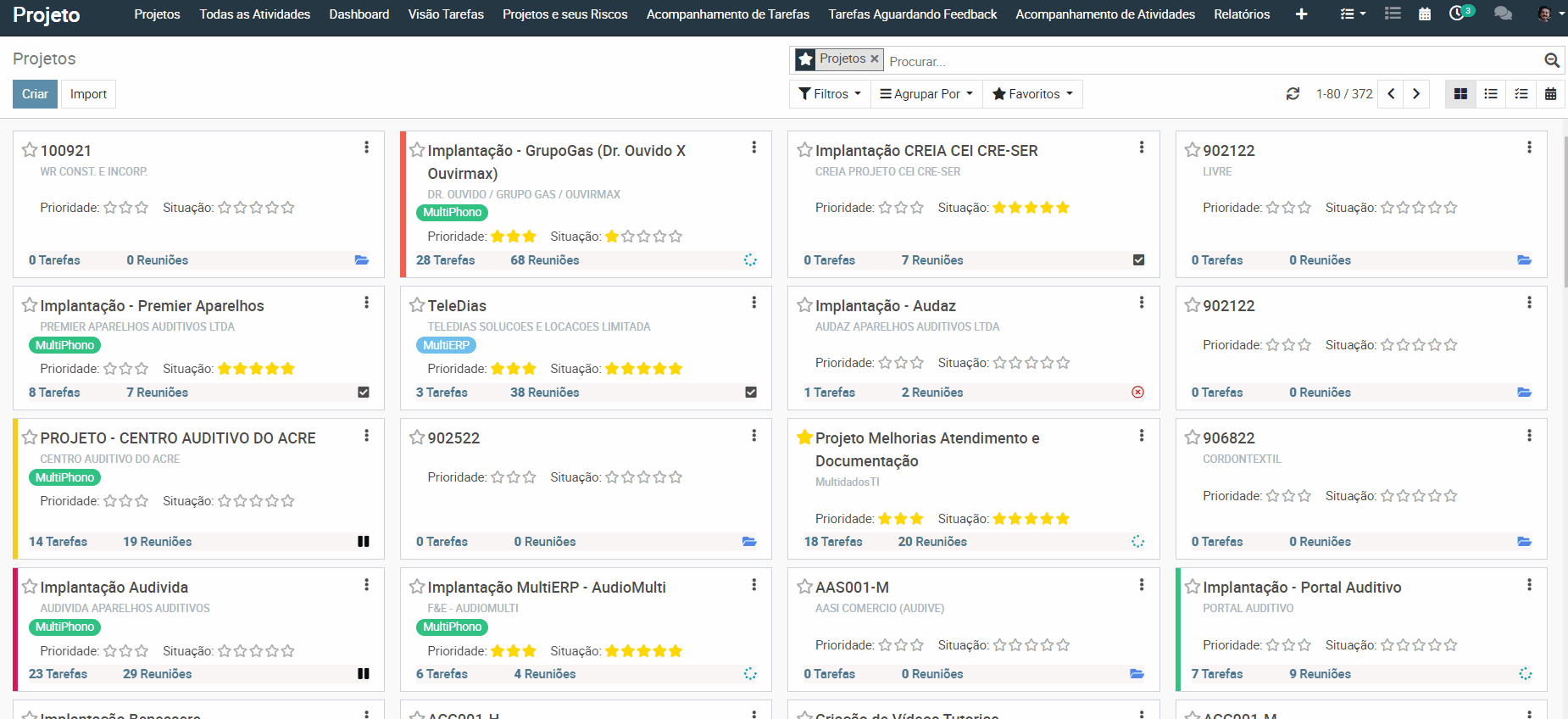This screenshot has width=1568, height=719.
Task: Switch to the calendar view in view switcher
Action: click(1550, 94)
